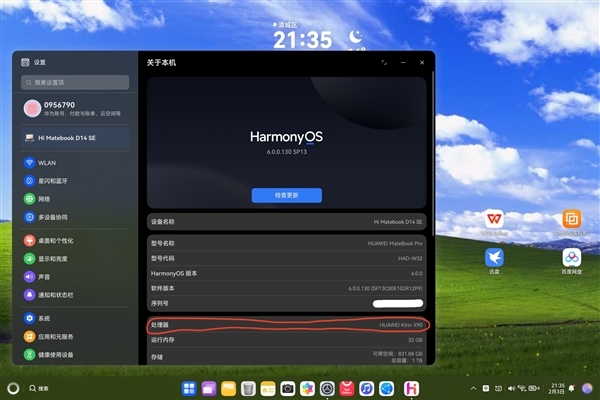The width and height of the screenshot is (600, 400).
Task: Open the WLAN settings from the sidebar
Action: (75, 163)
